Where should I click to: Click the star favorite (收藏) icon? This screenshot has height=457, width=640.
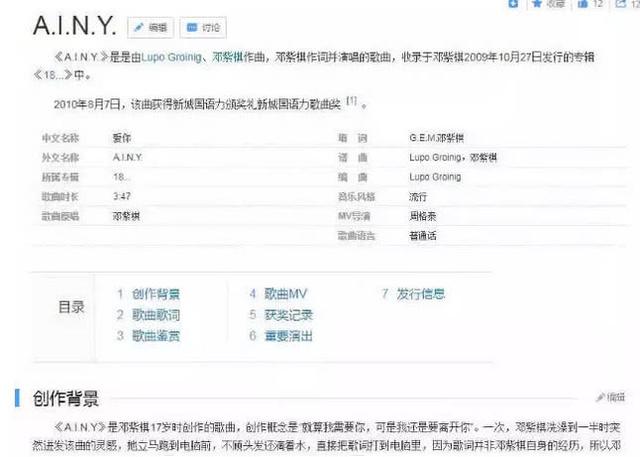click(537, 3)
